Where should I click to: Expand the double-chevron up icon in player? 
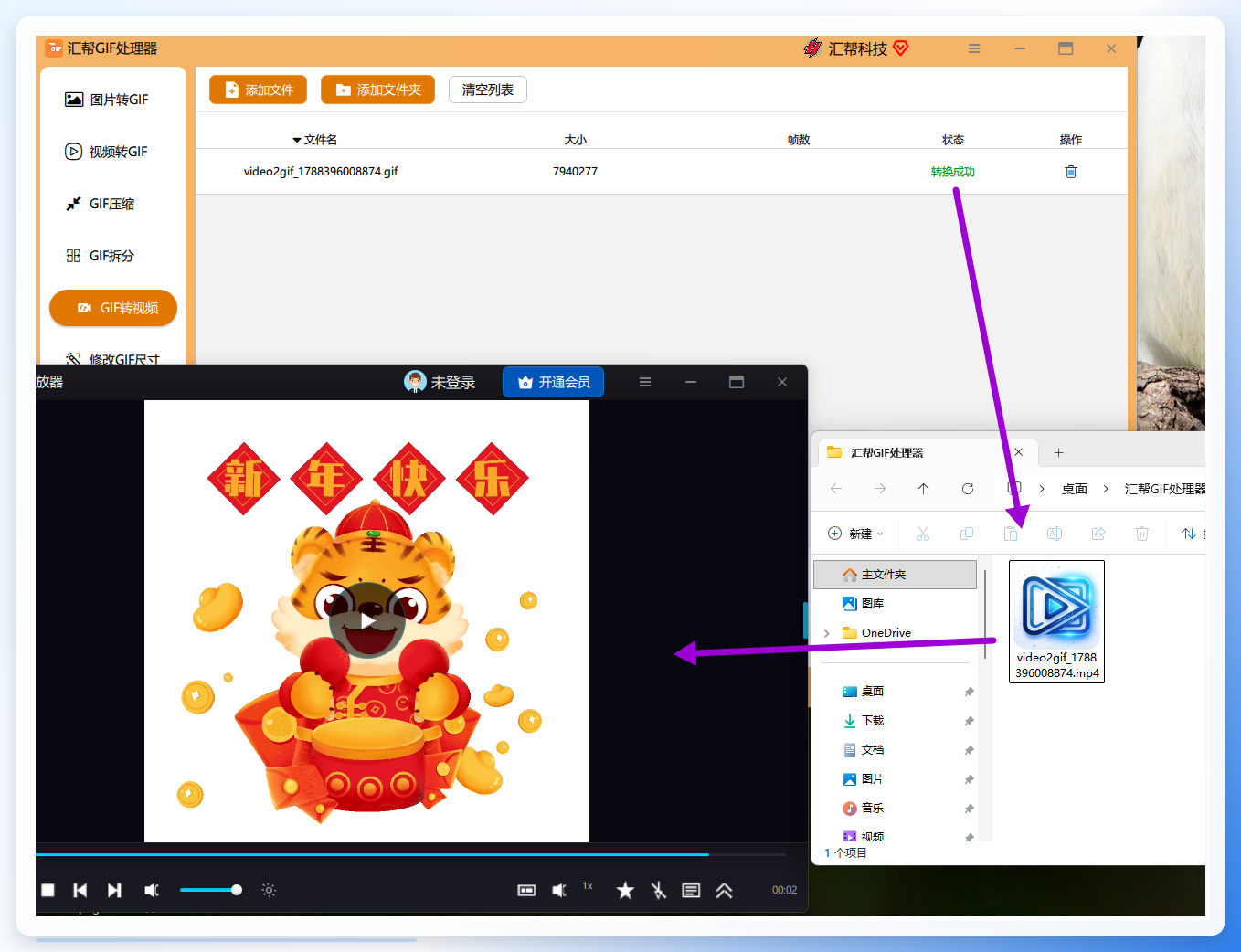724,890
